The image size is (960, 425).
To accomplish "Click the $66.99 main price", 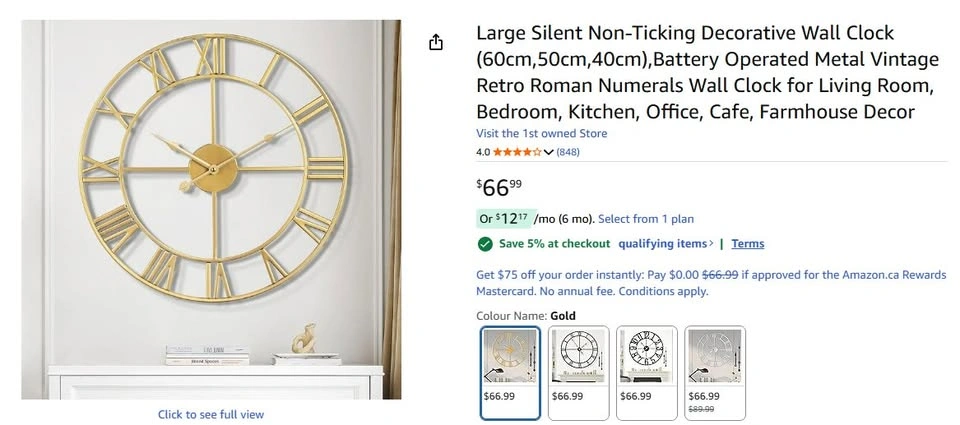I will (498, 187).
